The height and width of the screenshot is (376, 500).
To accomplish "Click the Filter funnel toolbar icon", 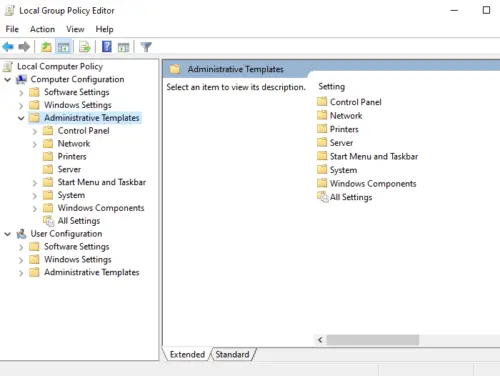I will click(146, 47).
